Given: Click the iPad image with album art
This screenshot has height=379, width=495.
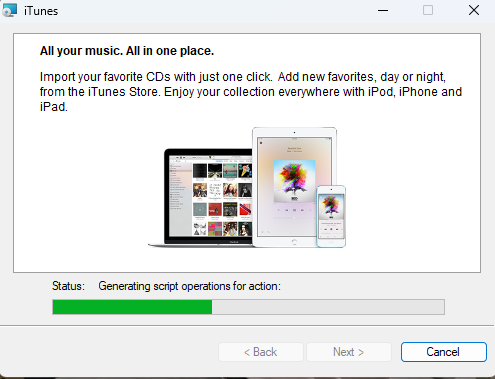Looking at the screenshot, I should [294, 187].
